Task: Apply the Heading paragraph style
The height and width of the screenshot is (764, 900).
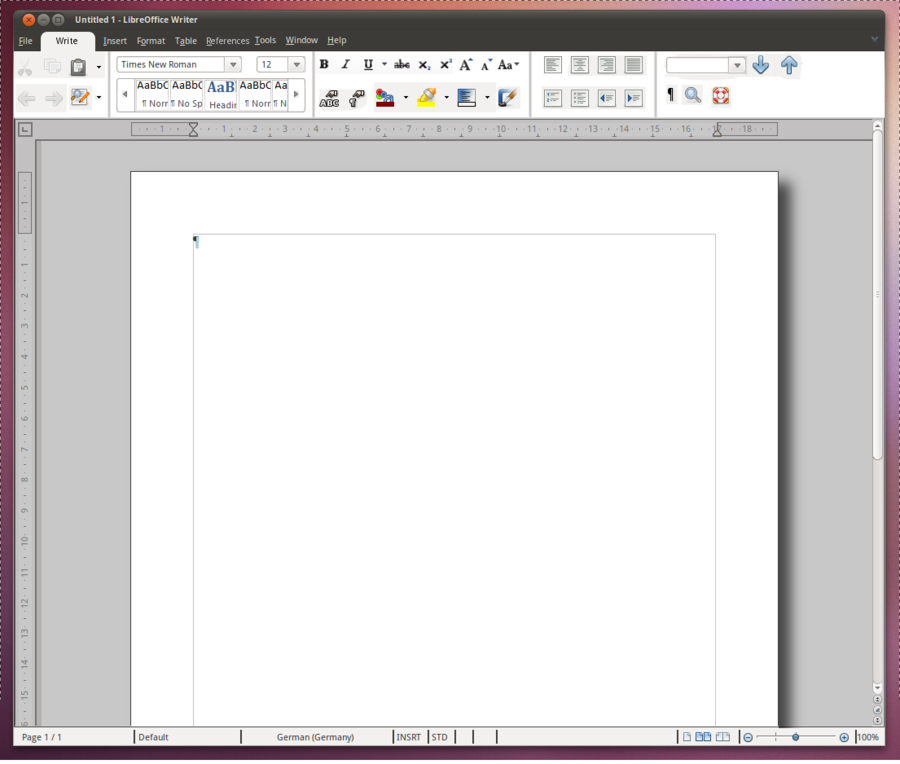Action: 221,94
